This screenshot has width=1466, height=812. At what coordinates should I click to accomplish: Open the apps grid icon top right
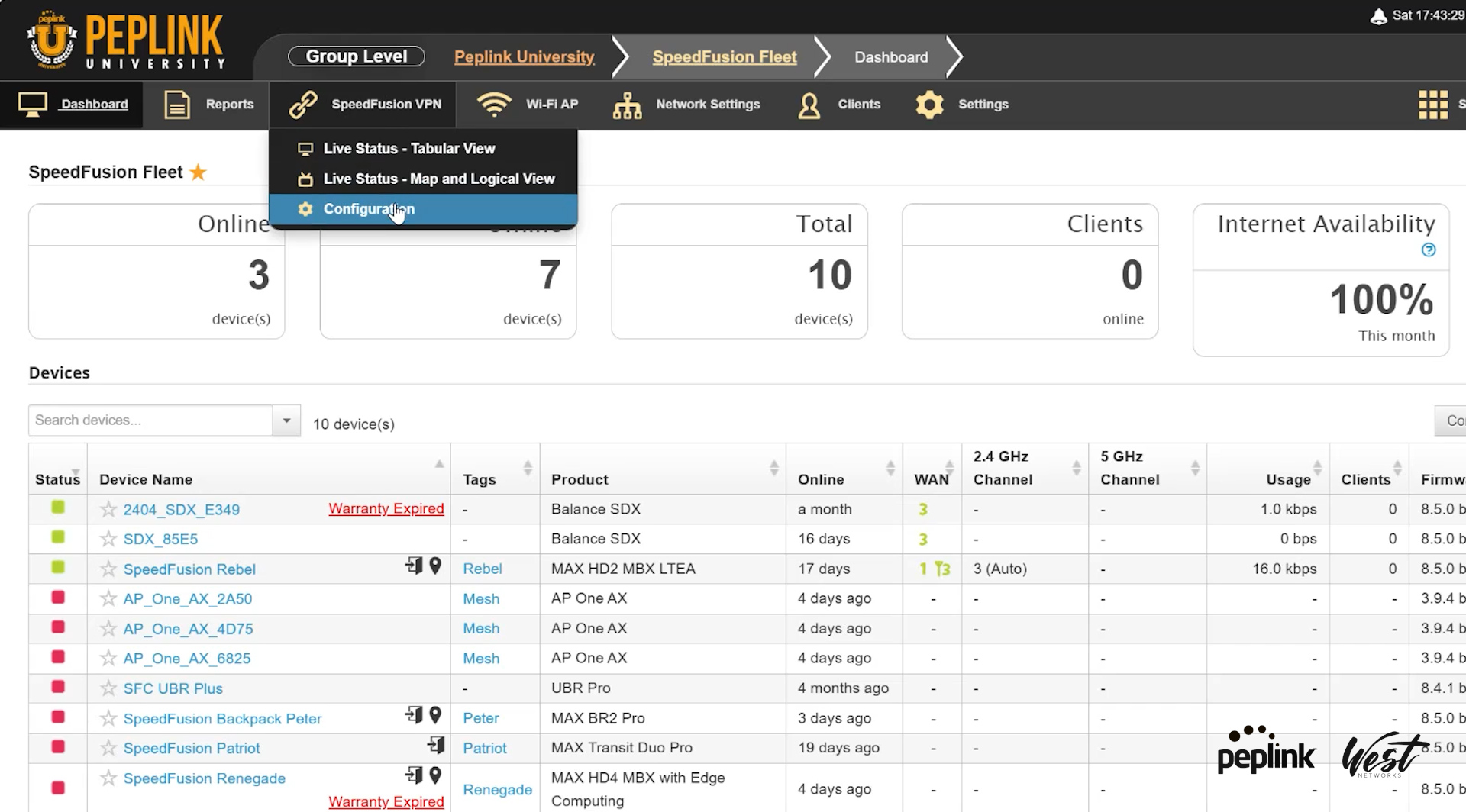pos(1434,104)
